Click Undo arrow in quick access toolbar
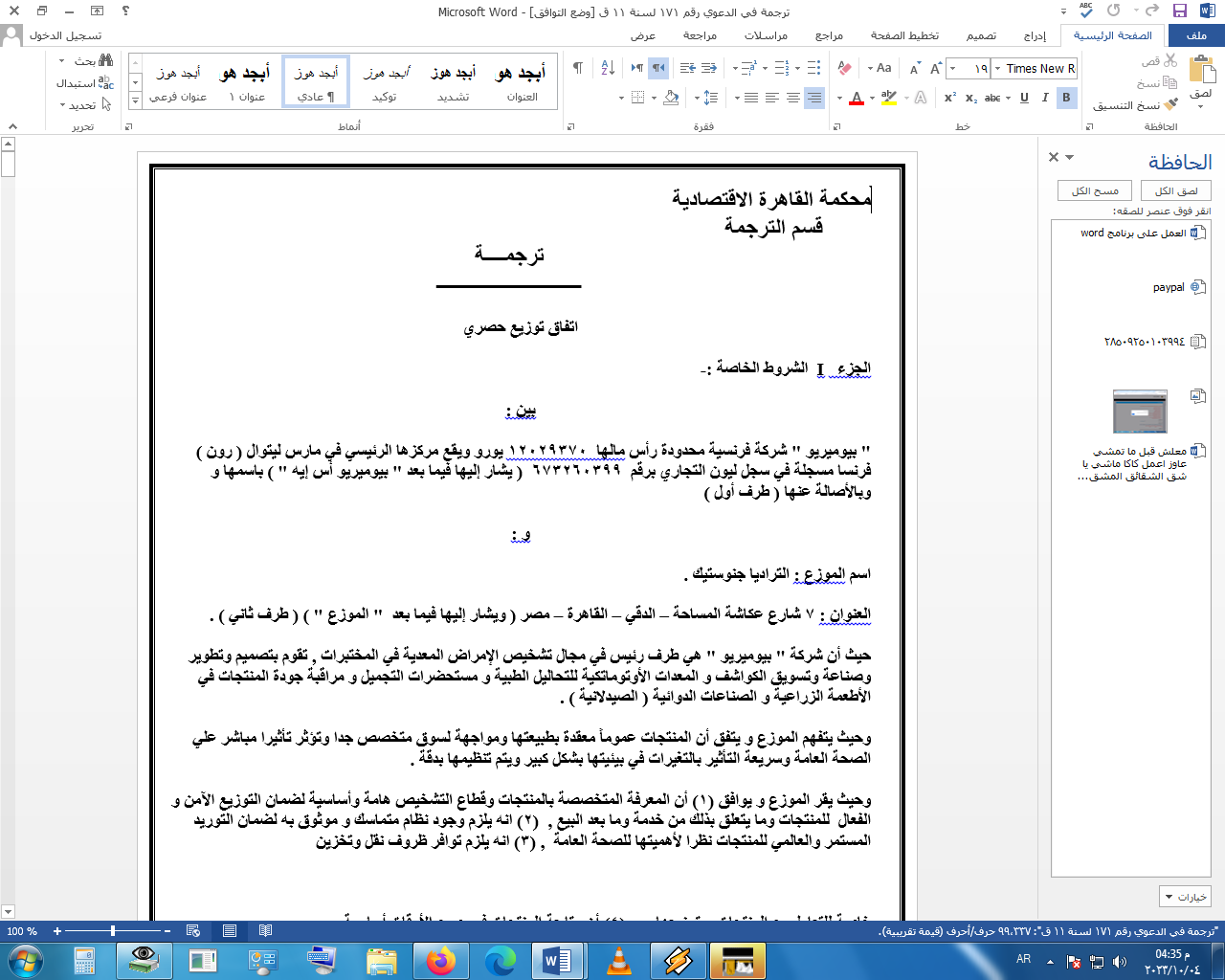The width and height of the screenshot is (1225, 980). tap(1151, 11)
